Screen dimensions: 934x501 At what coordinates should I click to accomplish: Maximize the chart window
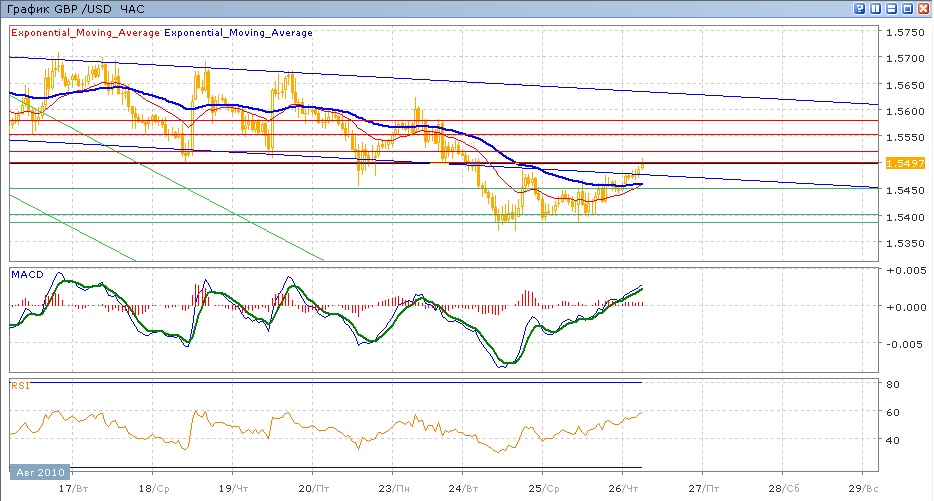(908, 8)
